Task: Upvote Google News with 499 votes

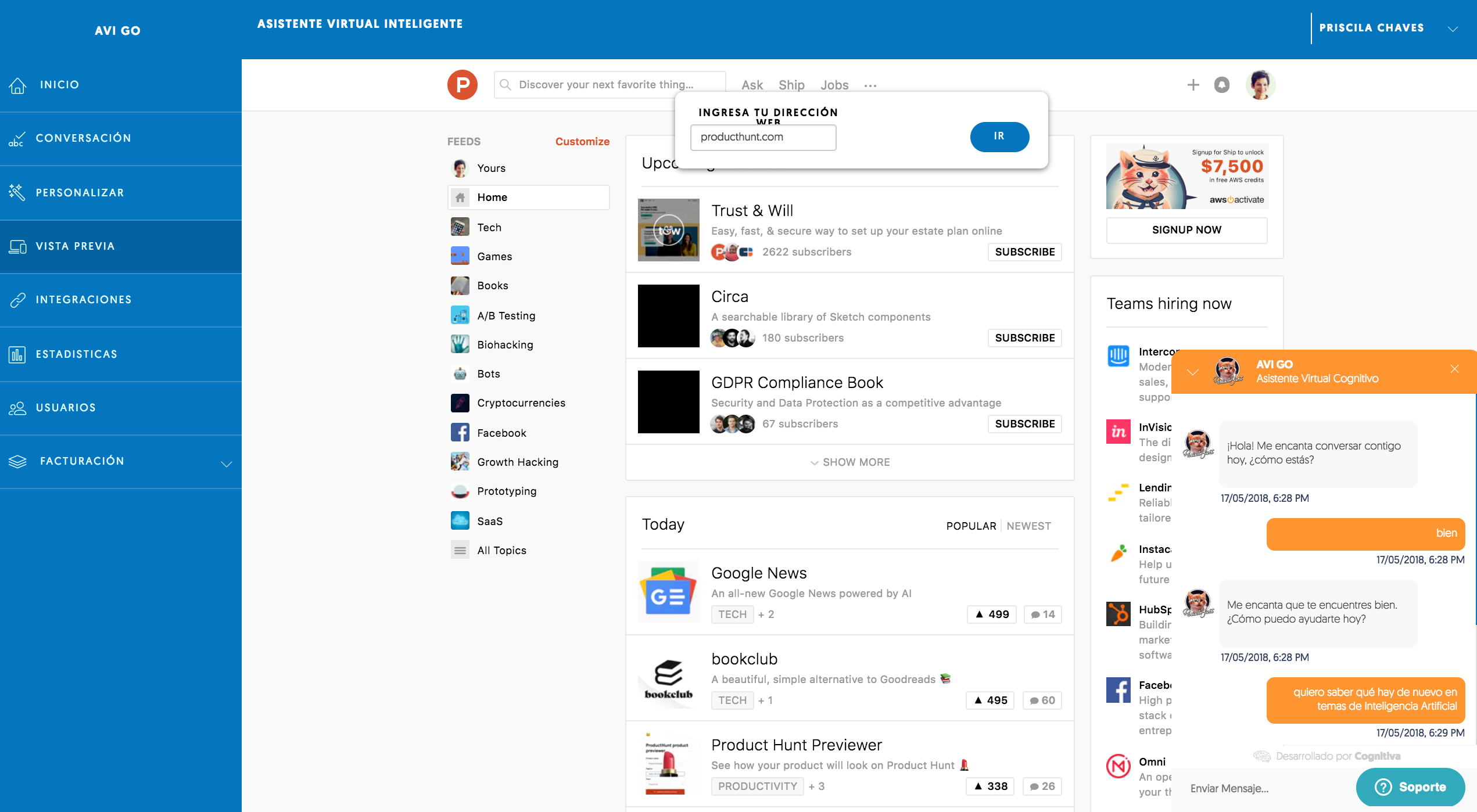Action: click(992, 615)
